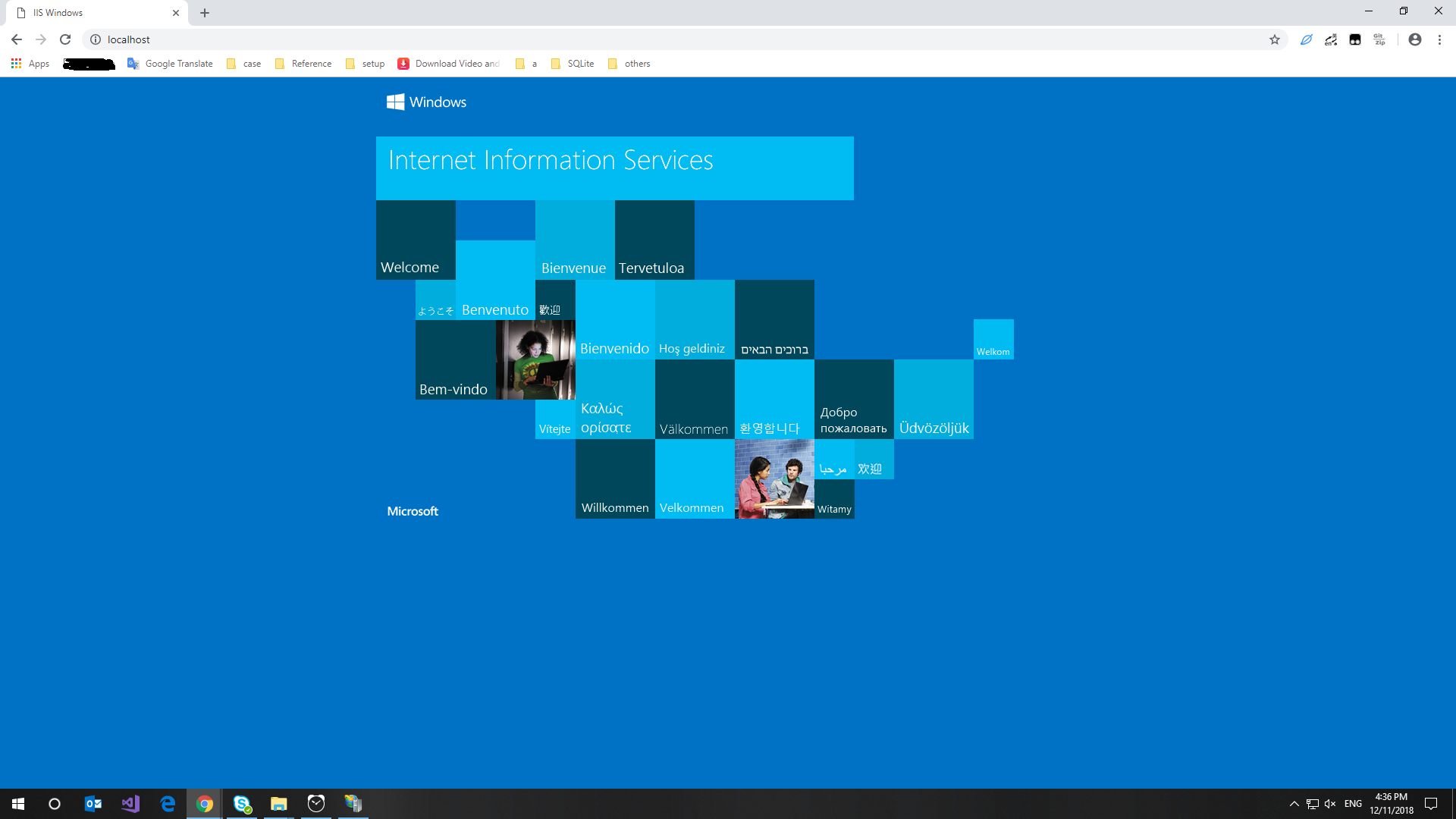
Task: Open the clock app on the taskbar
Action: [316, 804]
